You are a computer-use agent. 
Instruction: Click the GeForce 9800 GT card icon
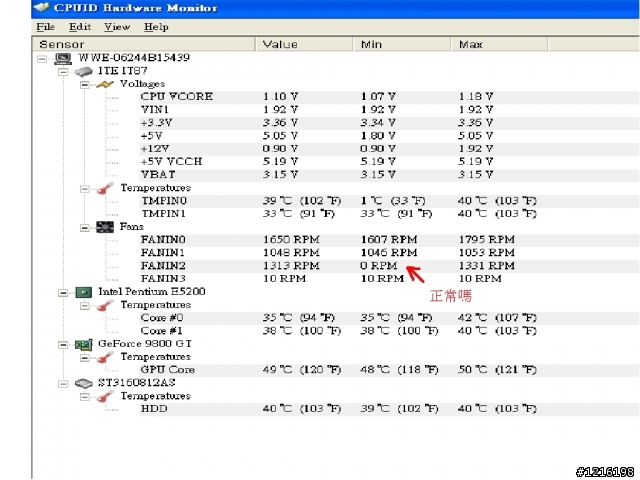point(84,344)
